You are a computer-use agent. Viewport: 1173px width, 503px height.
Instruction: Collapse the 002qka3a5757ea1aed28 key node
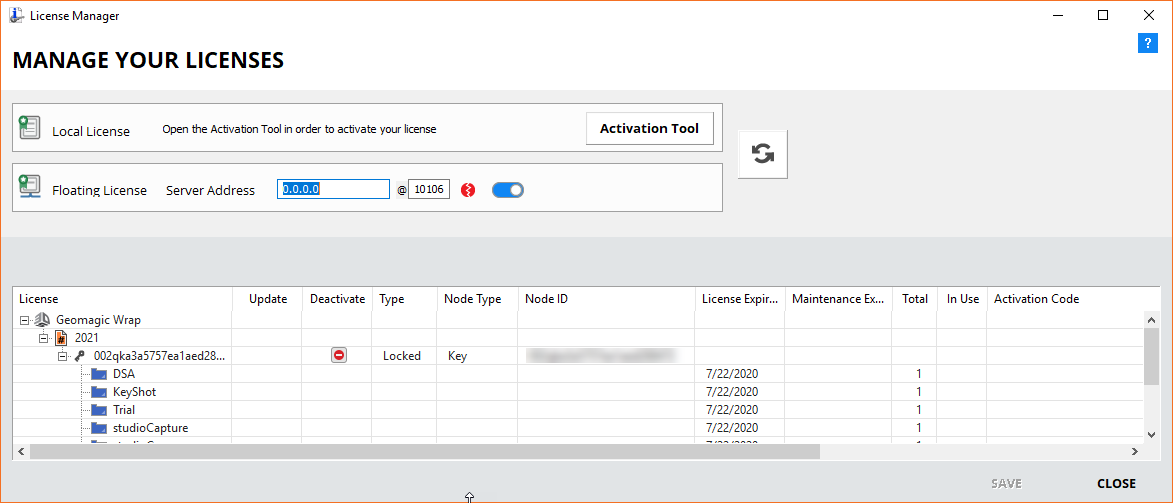tap(63, 356)
